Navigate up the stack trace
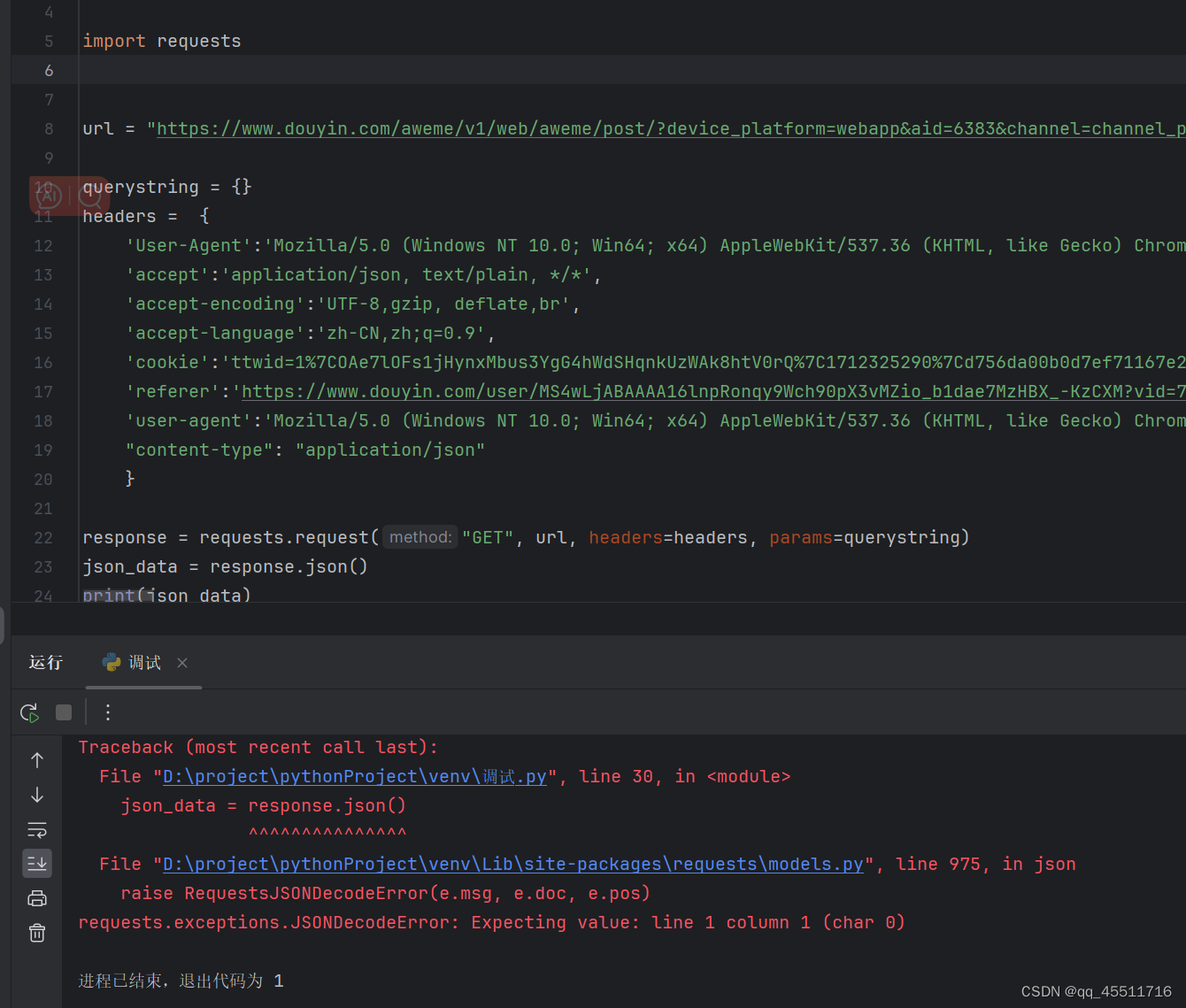This screenshot has height=1008, width=1186. [x=36, y=759]
